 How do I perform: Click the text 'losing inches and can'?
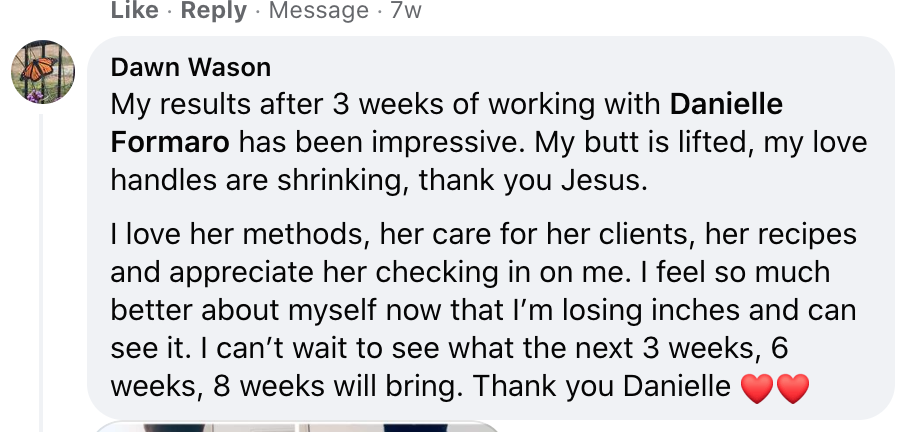[709, 310]
